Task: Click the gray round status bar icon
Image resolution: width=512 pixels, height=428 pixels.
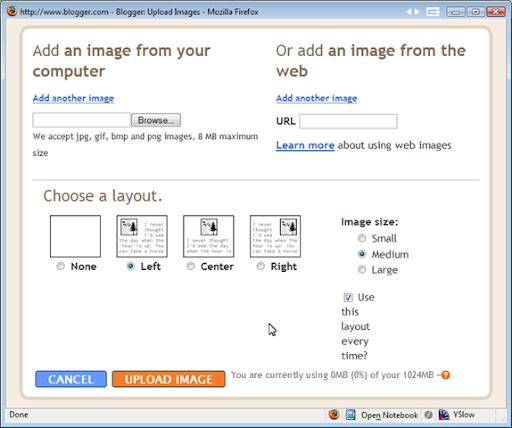Action: click(x=429, y=415)
